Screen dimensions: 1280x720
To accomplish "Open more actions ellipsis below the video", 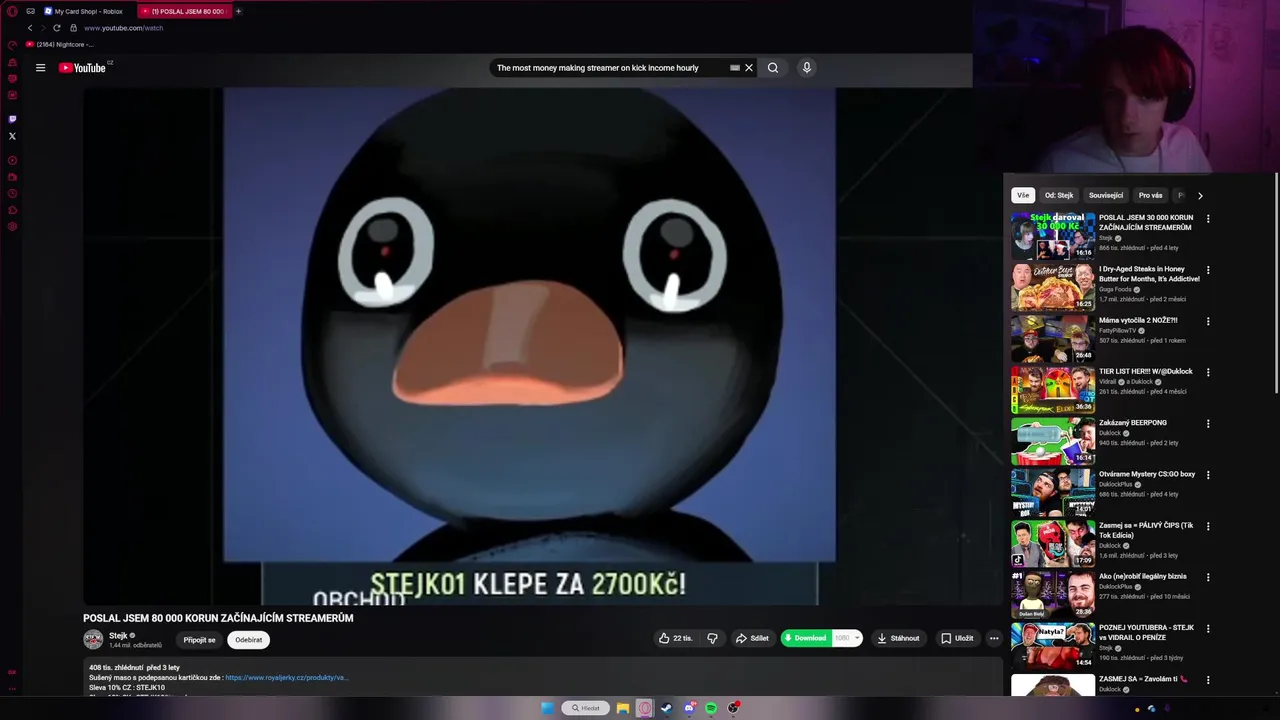I will pos(994,638).
